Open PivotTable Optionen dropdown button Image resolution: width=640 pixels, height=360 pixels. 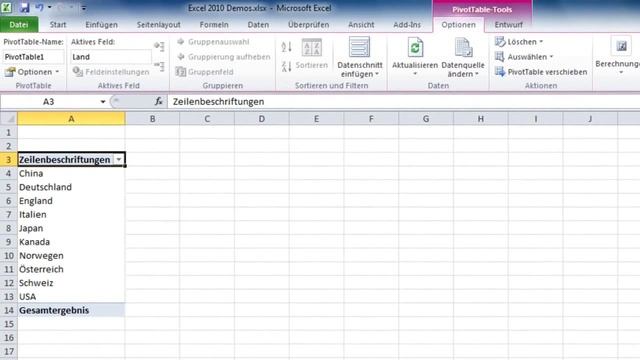33,72
